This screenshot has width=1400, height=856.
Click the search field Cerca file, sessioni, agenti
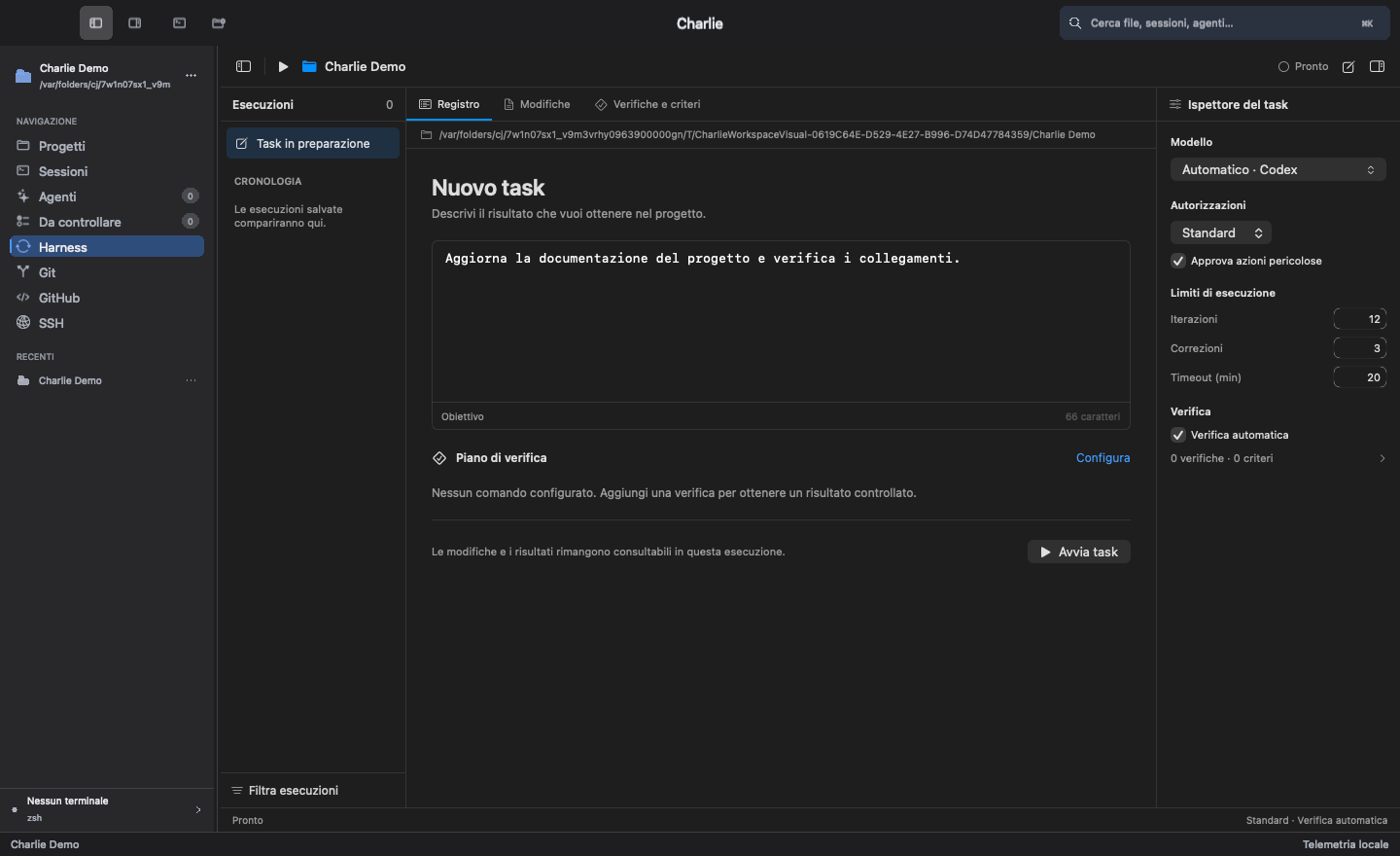(x=1225, y=23)
